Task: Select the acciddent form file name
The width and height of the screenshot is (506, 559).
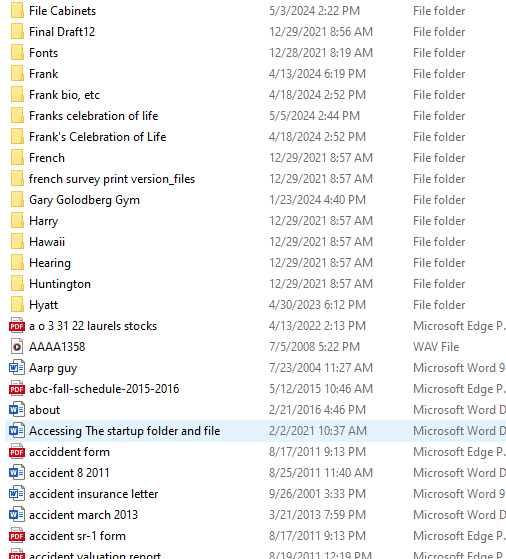Action: (x=70, y=452)
